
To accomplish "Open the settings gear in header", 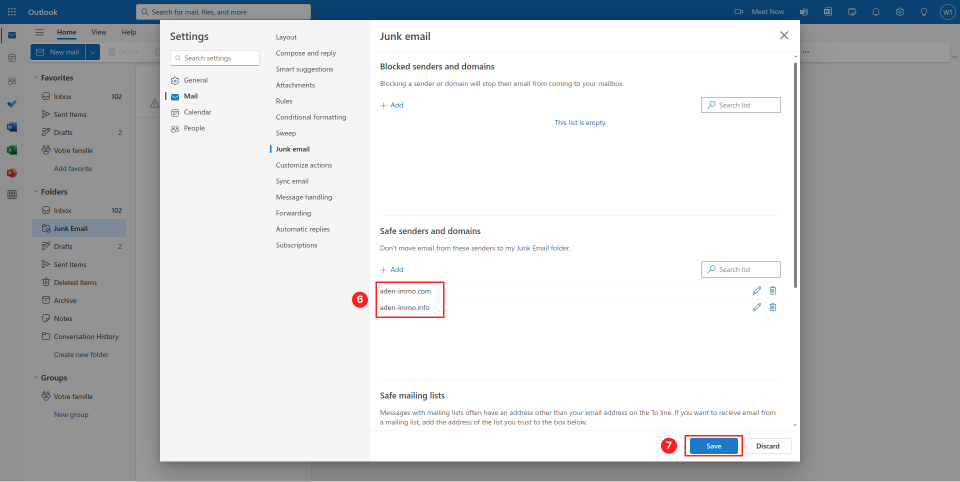I will [900, 12].
